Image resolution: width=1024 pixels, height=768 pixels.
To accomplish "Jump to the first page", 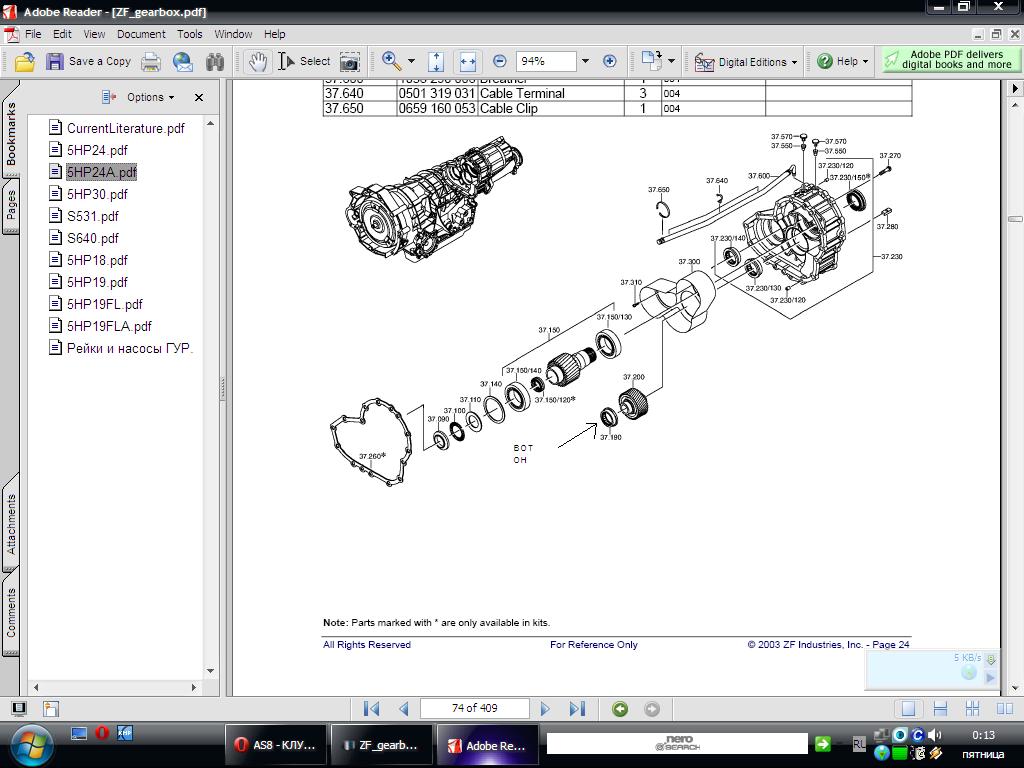I will click(371, 709).
